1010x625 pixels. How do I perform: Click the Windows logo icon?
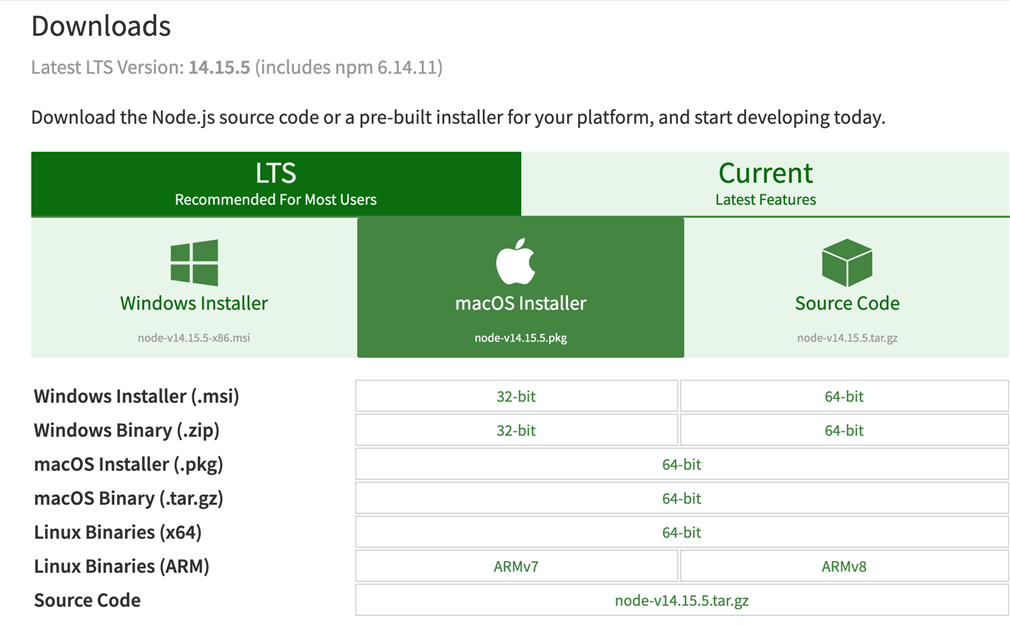coord(194,262)
